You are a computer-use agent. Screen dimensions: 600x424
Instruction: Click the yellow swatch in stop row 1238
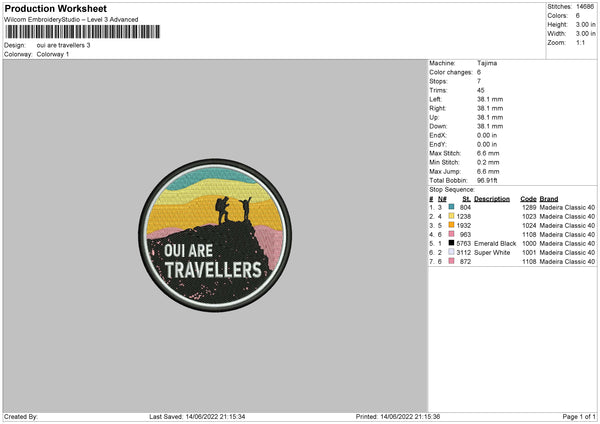tap(452, 216)
